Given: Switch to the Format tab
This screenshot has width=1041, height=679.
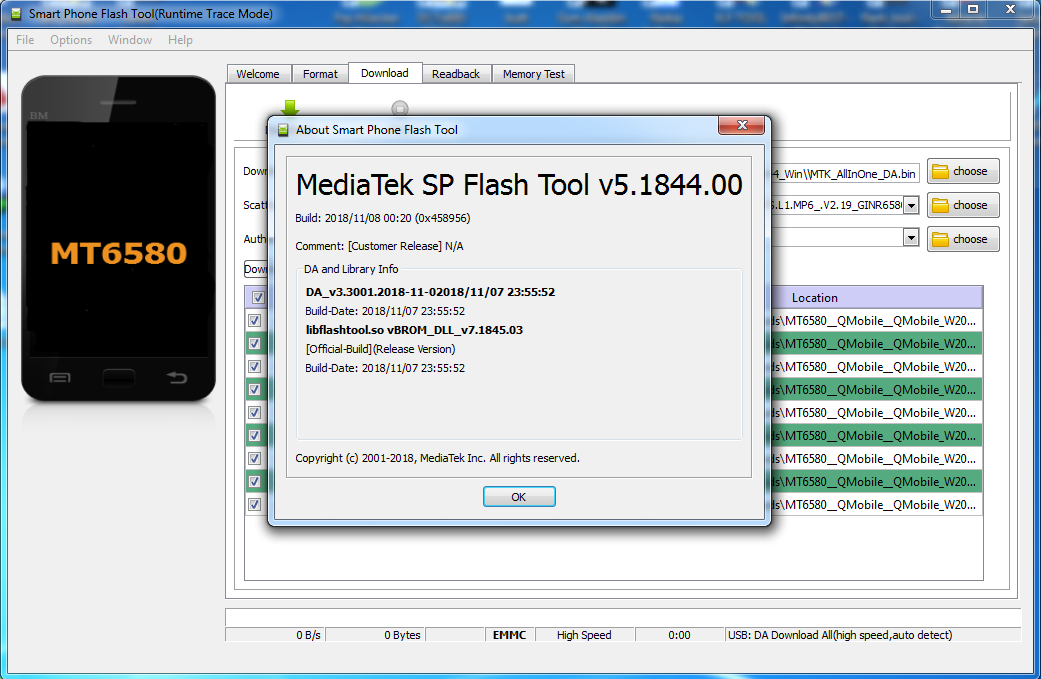Looking at the screenshot, I should pyautogui.click(x=320, y=74).
